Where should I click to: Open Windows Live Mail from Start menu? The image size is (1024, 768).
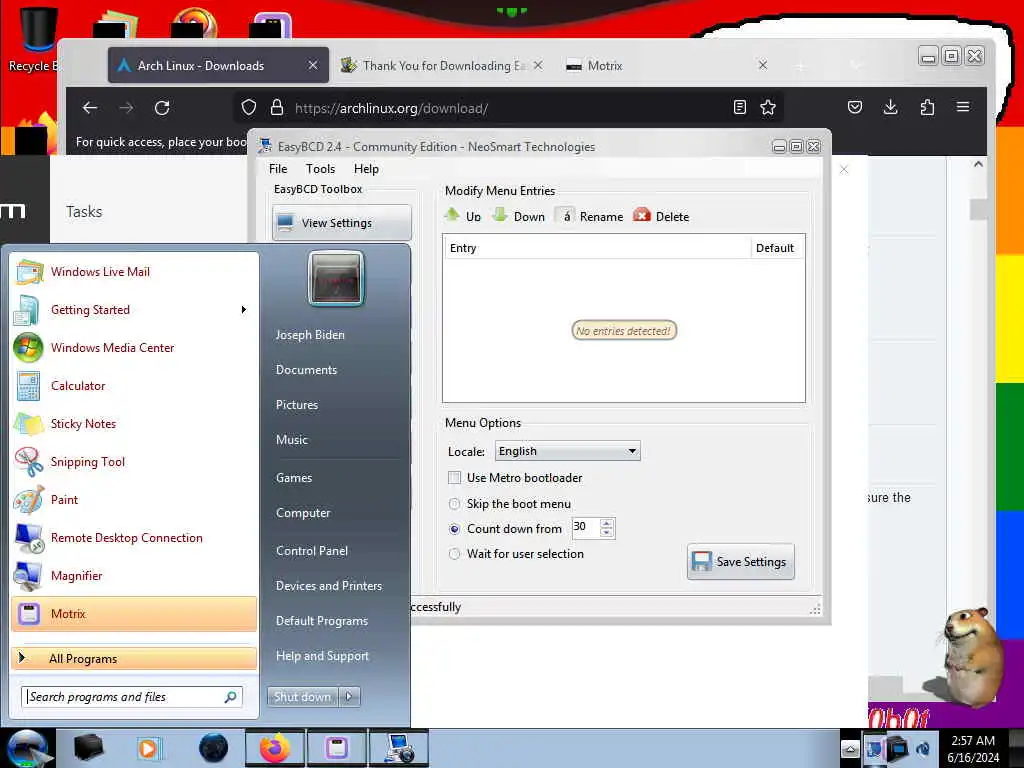134,272
